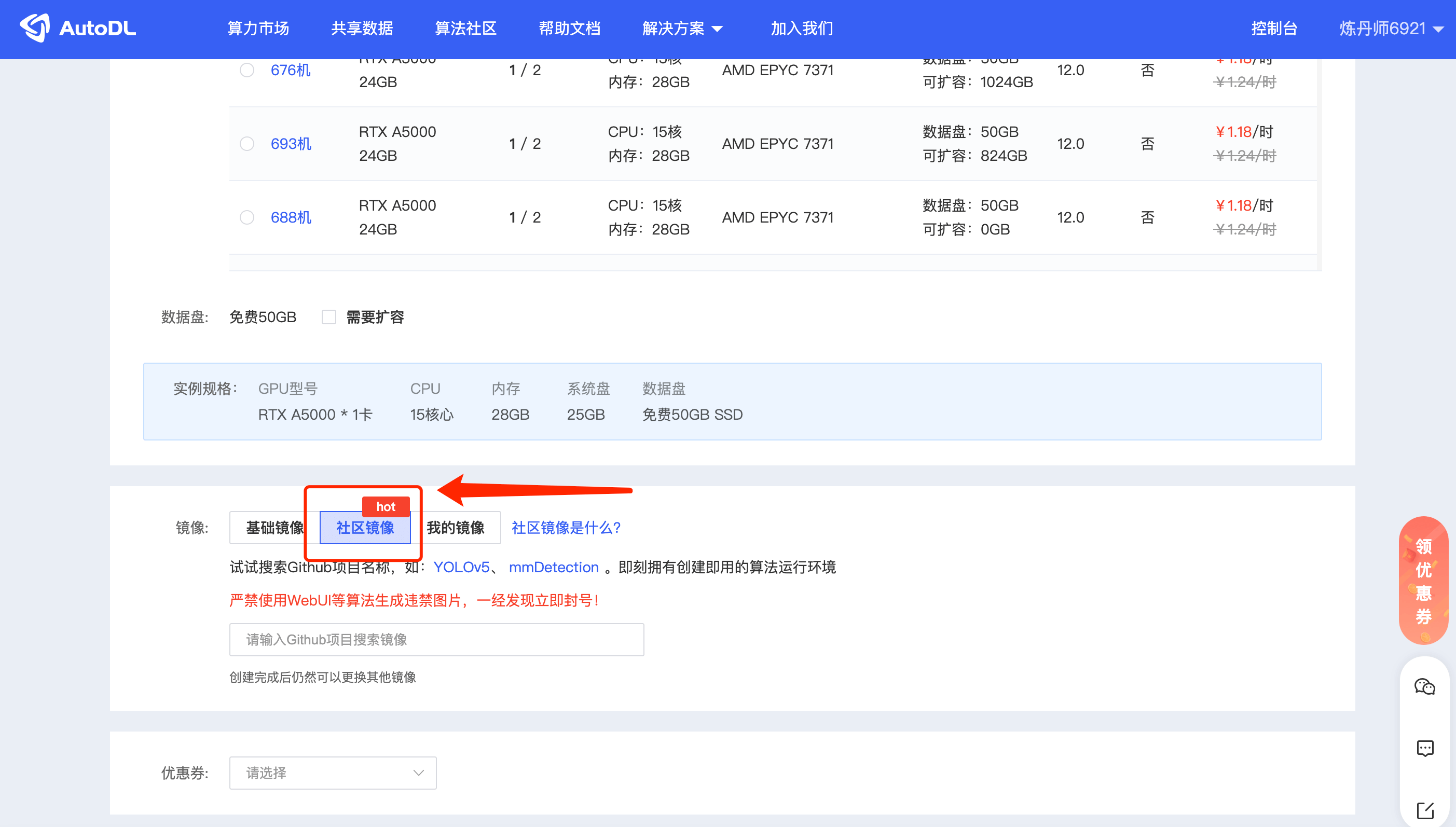Click the Github project search input field
Image resolution: width=1456 pixels, height=827 pixels.
(436, 640)
